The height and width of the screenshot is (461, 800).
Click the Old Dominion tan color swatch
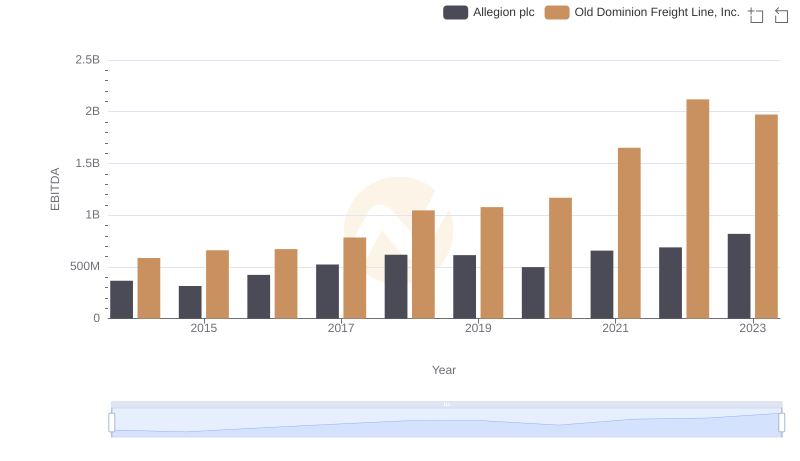[557, 12]
